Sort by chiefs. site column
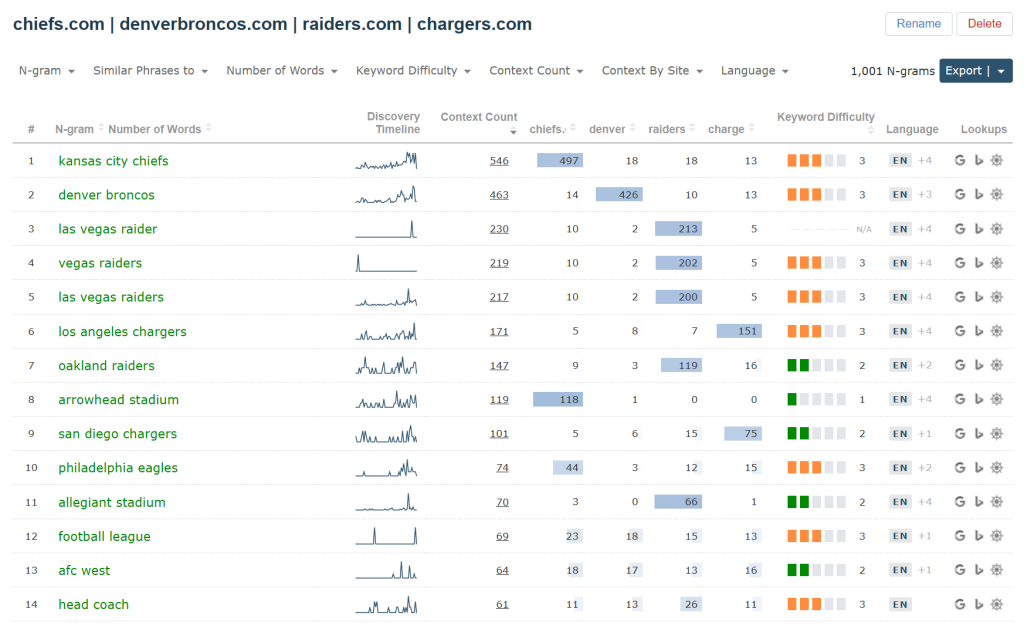The image size is (1024, 626). tap(552, 129)
